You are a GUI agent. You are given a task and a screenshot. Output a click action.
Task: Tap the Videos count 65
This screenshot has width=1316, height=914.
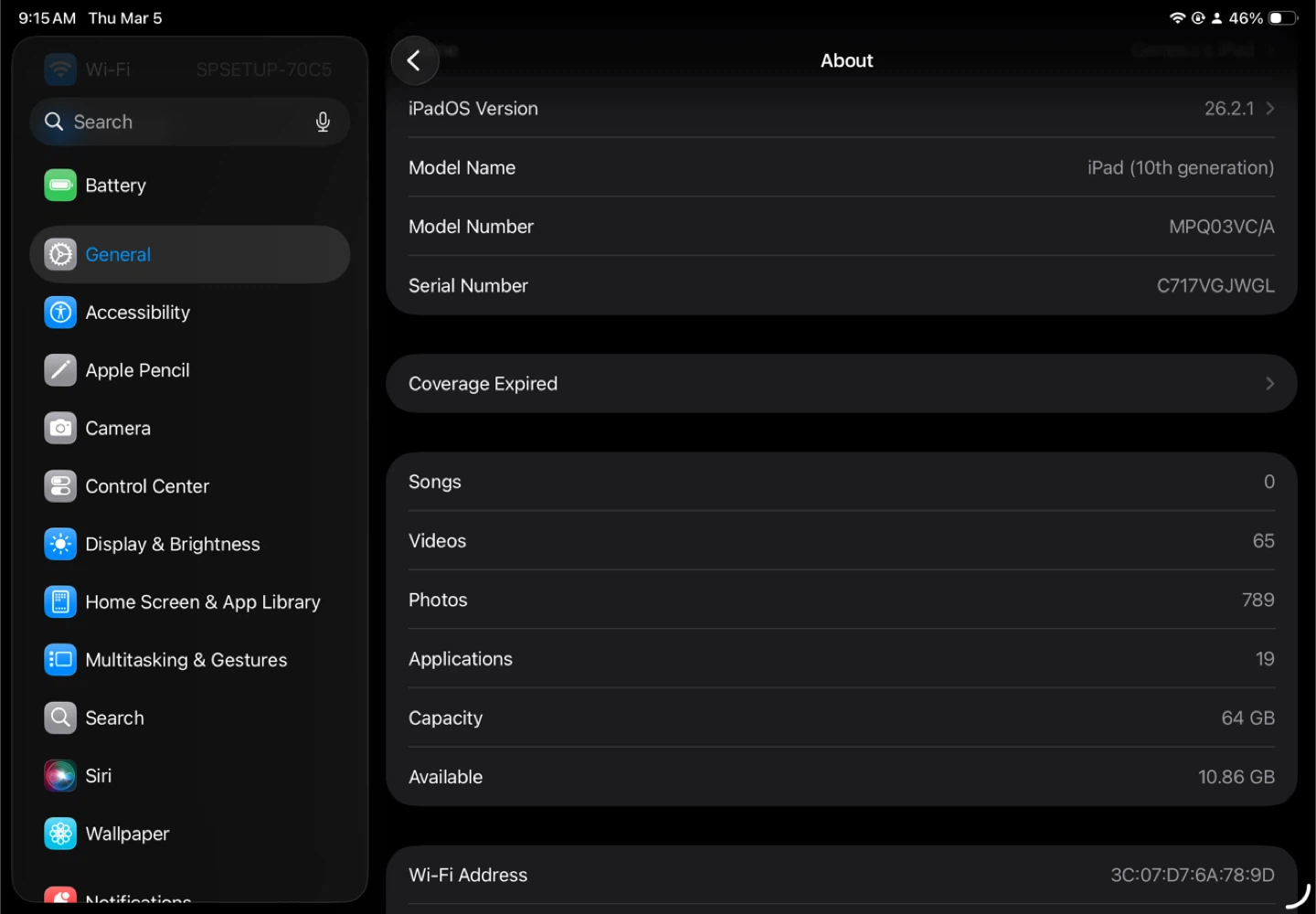pyautogui.click(x=1264, y=540)
